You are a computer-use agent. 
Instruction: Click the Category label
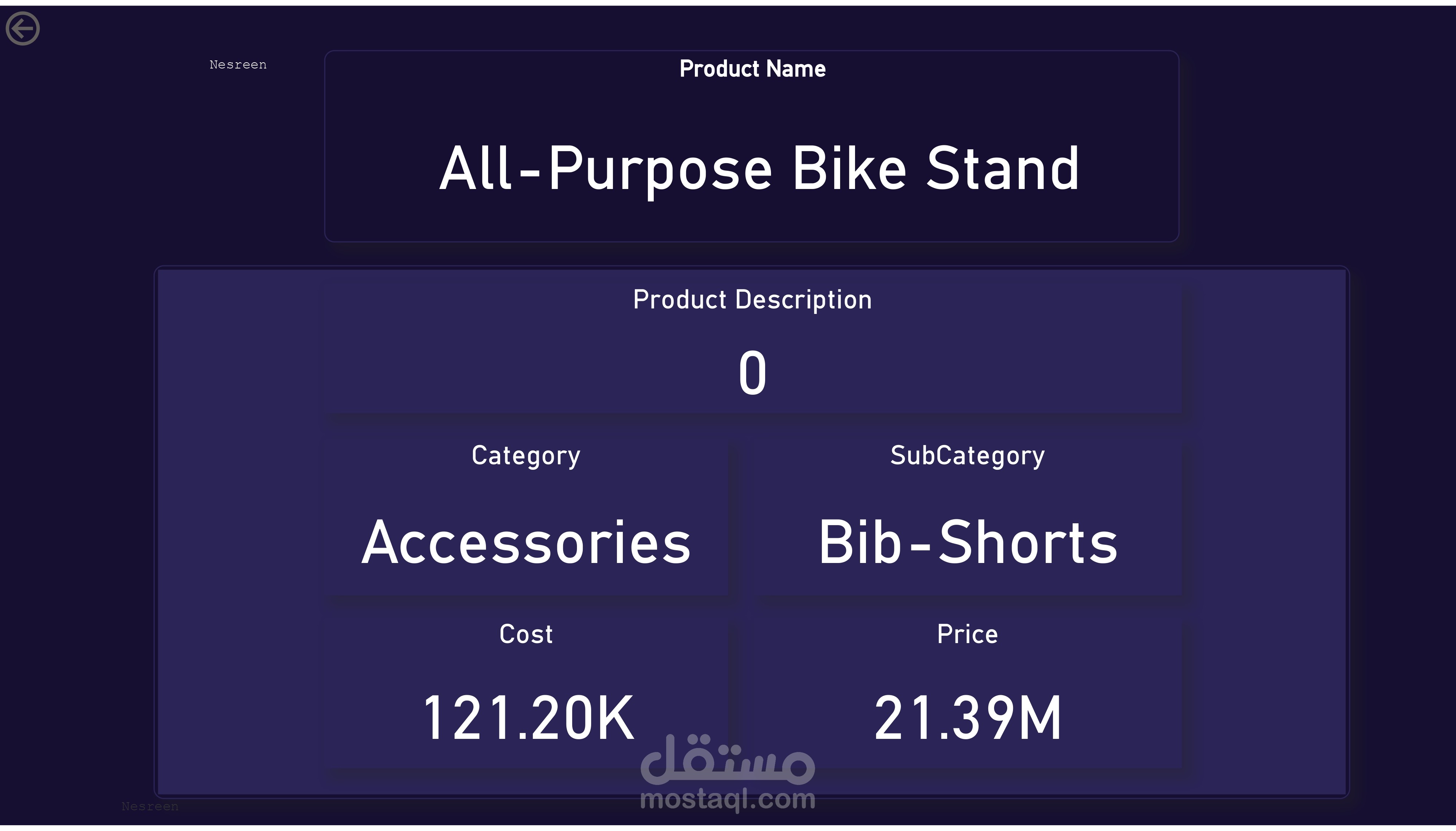pyautogui.click(x=526, y=456)
